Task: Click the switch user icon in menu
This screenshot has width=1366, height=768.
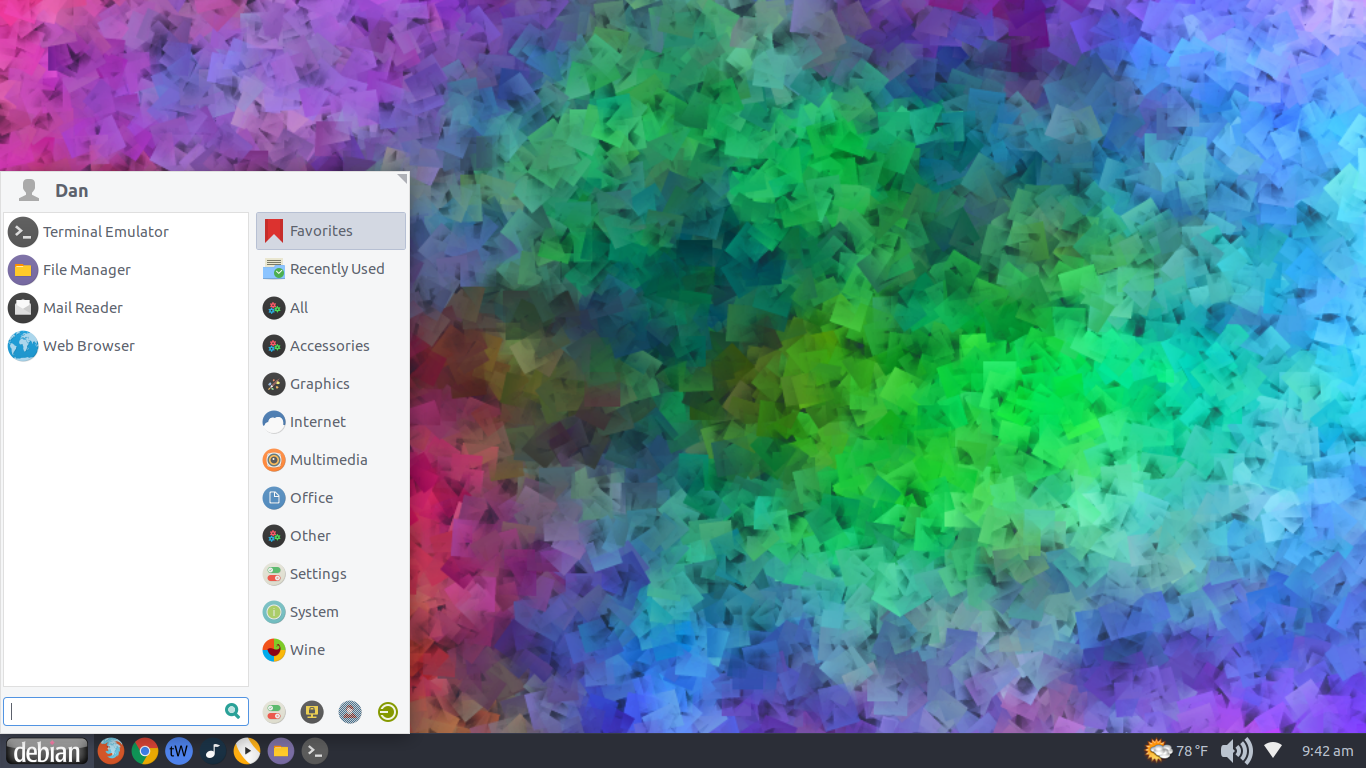Action: click(350, 712)
